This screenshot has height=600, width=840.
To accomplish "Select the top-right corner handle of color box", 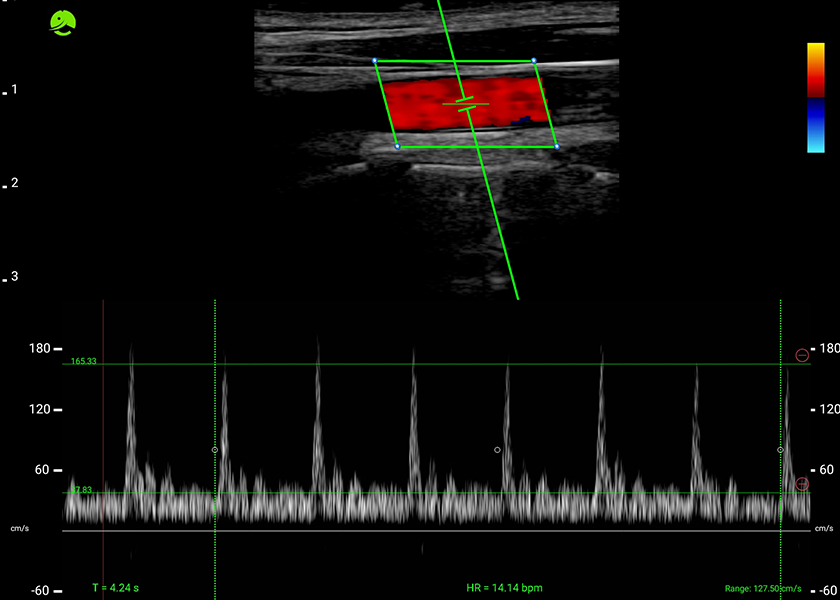I will point(534,61).
